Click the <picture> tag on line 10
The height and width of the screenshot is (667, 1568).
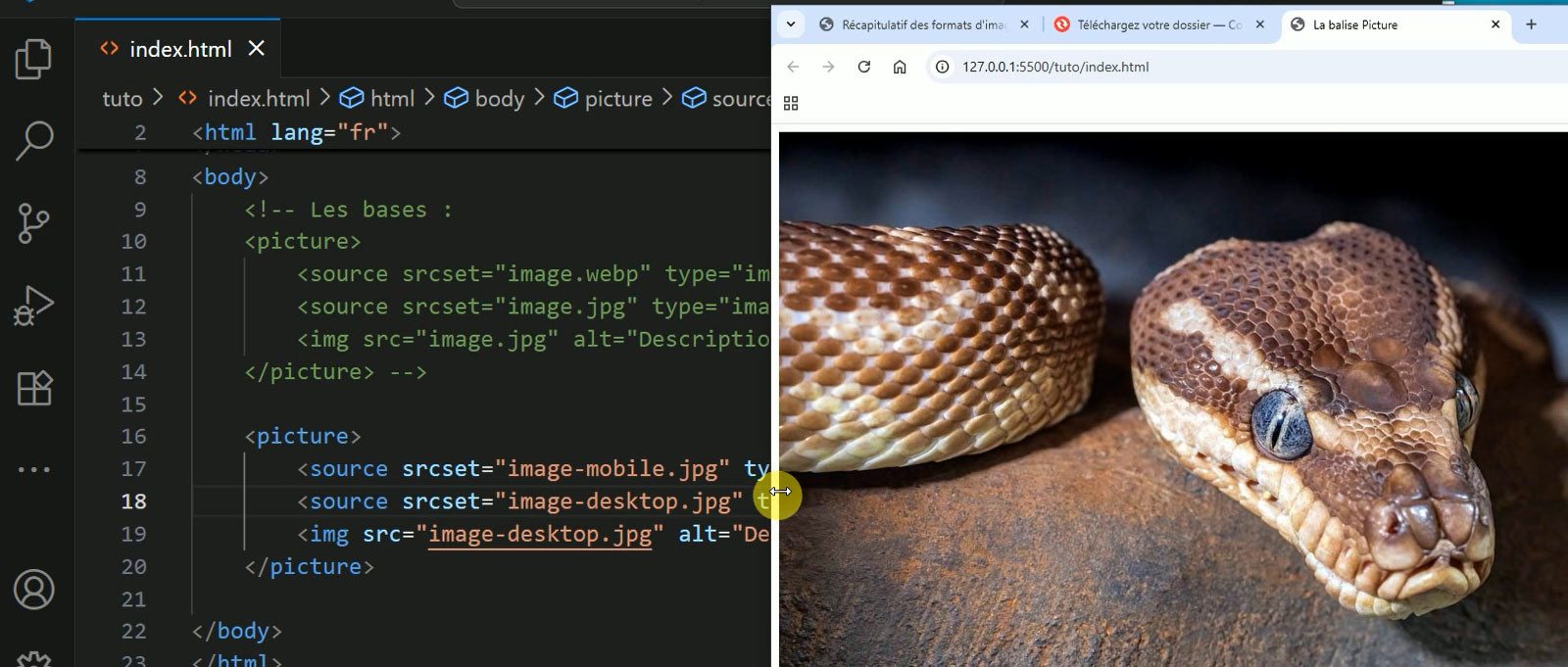coord(303,241)
